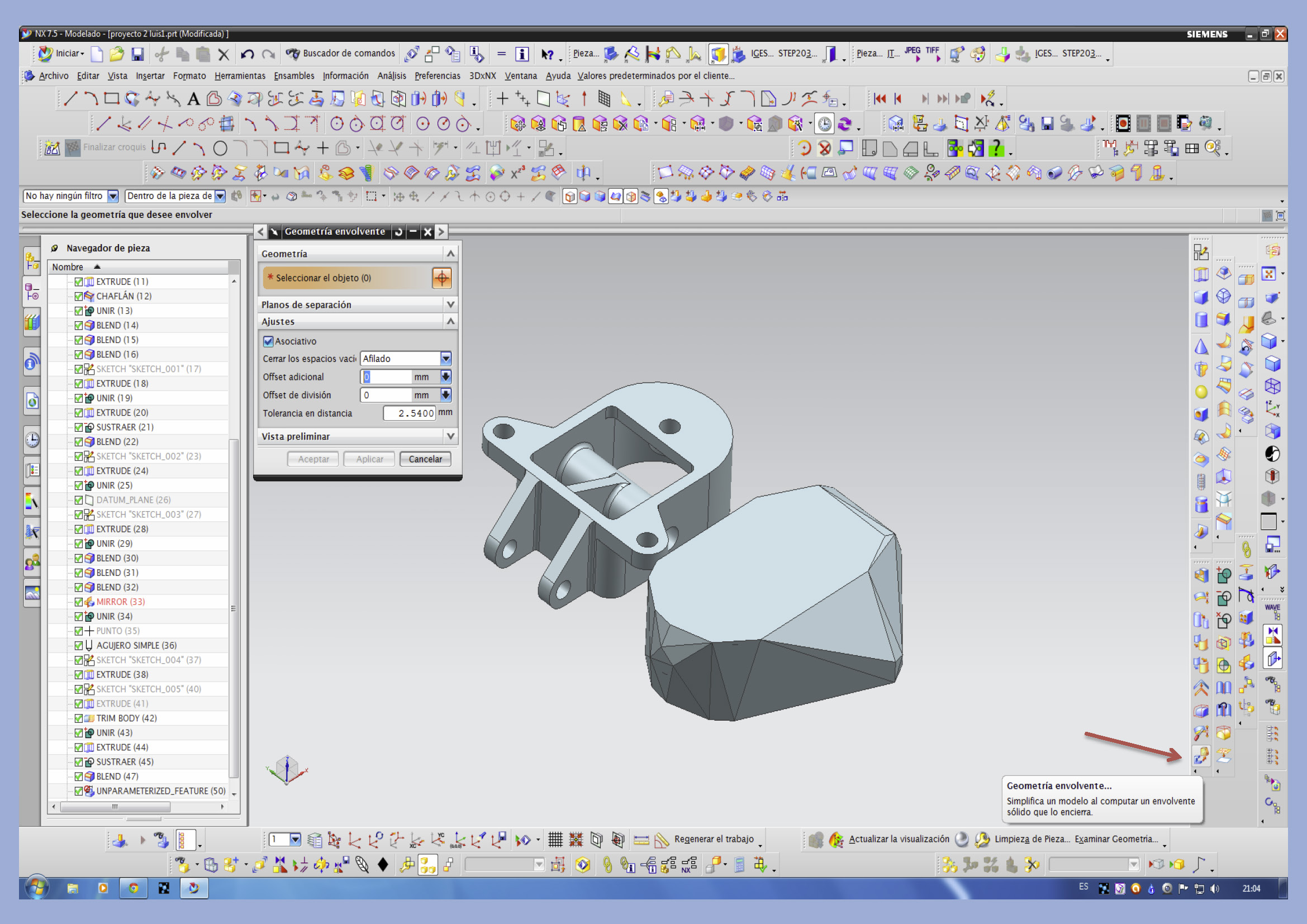The height and width of the screenshot is (924, 1307).
Task: Expand the Planos de separación section
Action: click(450, 305)
